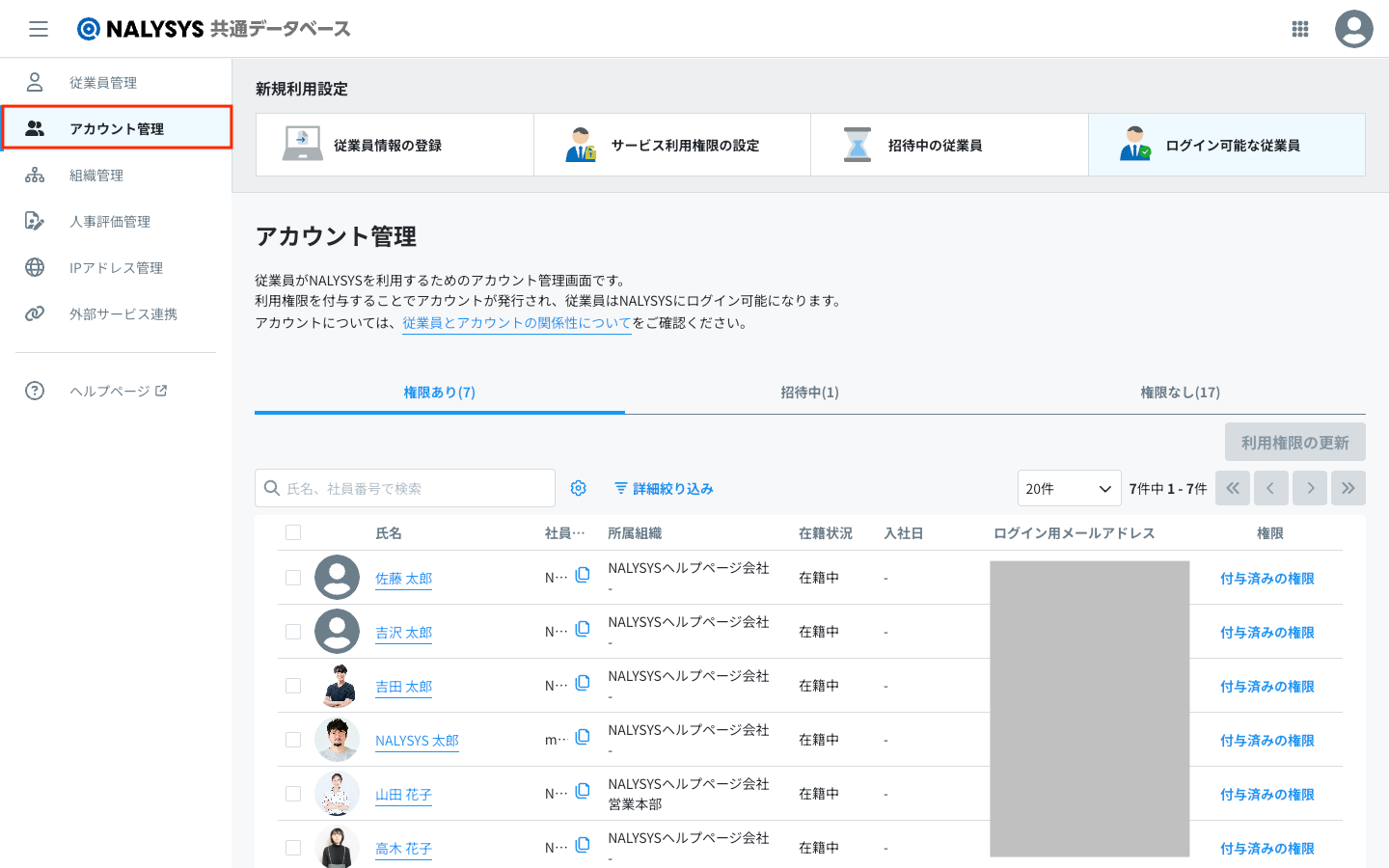
Task: Copy employee number for 佐藤 太郎
Action: tap(583, 576)
